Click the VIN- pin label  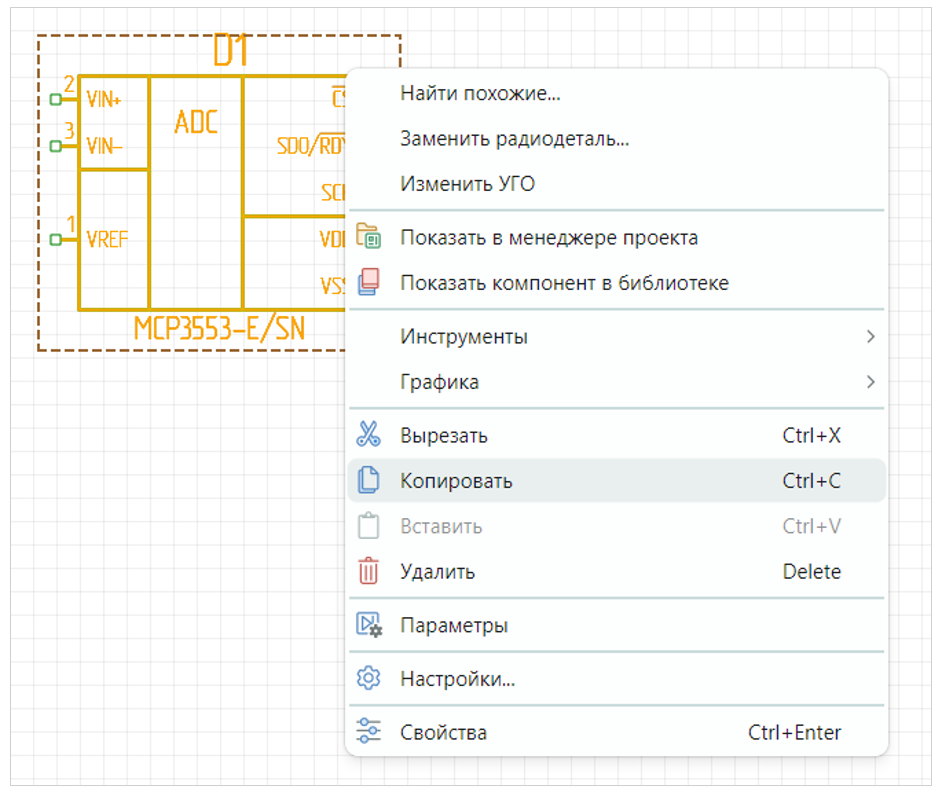point(104,145)
